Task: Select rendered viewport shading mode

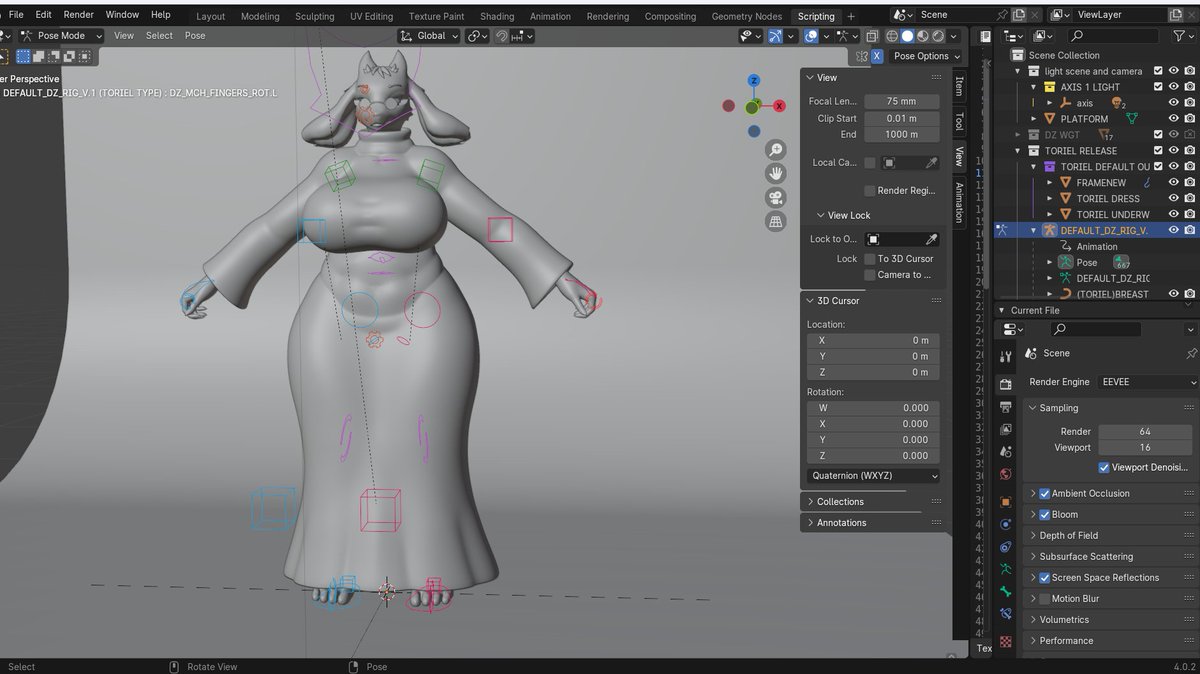Action: (940, 35)
